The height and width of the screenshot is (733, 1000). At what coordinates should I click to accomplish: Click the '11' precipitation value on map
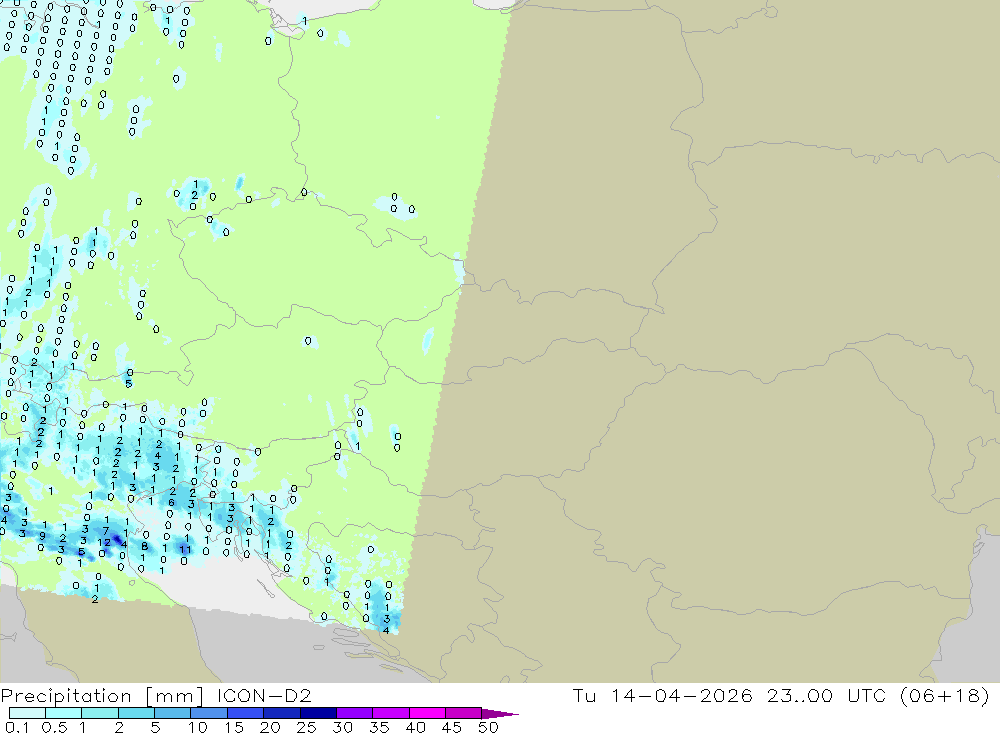coord(185,549)
